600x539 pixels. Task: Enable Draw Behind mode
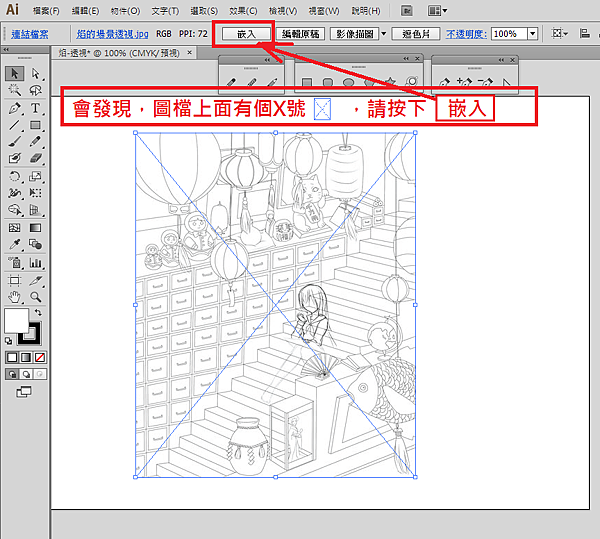coord(26,374)
